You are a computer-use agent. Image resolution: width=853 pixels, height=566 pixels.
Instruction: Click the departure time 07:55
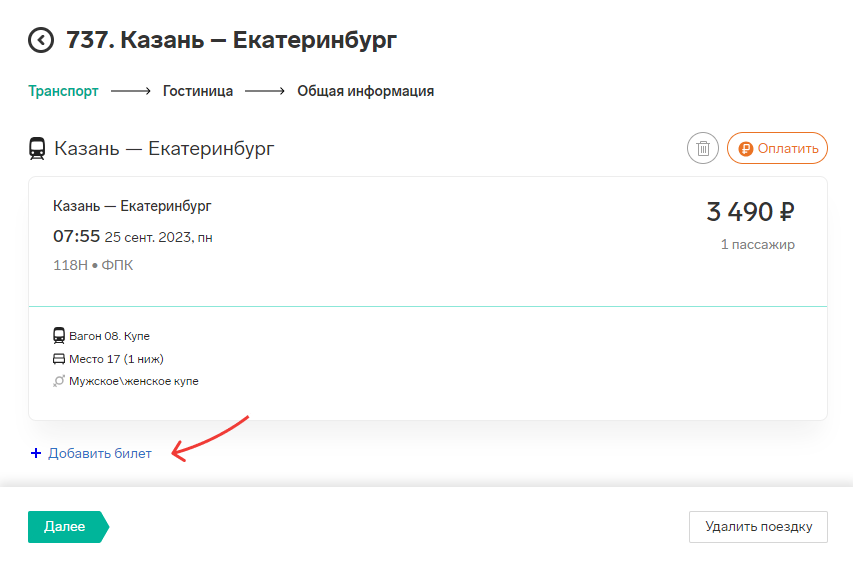pyautogui.click(x=77, y=236)
